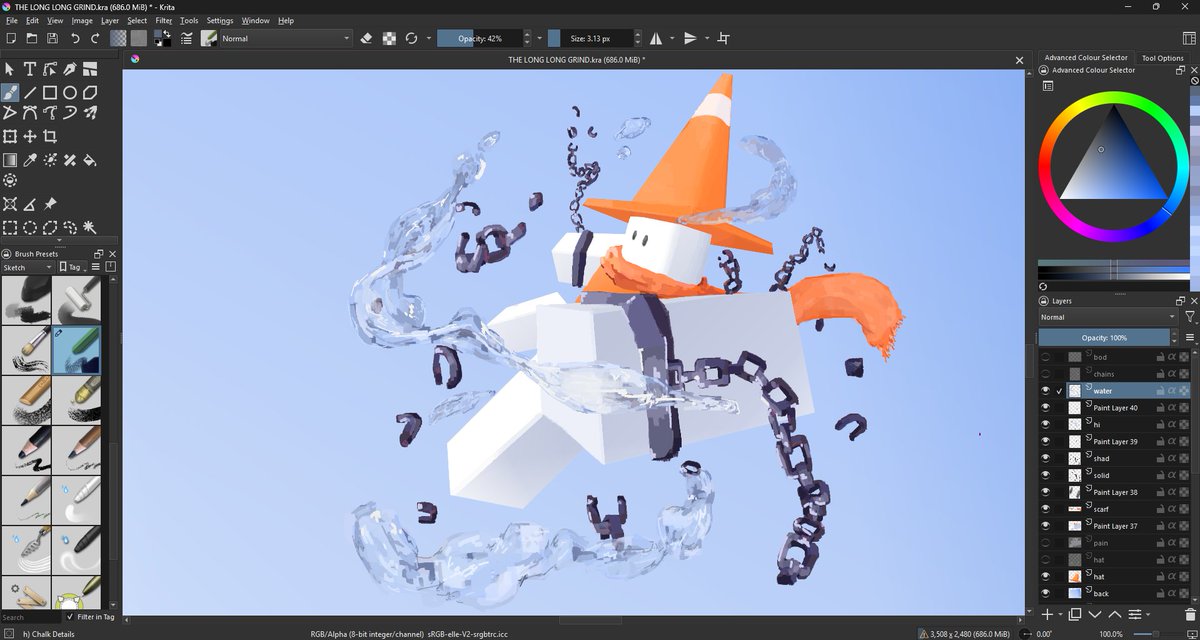Open the Filter menu
The height and width of the screenshot is (640, 1200).
click(x=163, y=20)
